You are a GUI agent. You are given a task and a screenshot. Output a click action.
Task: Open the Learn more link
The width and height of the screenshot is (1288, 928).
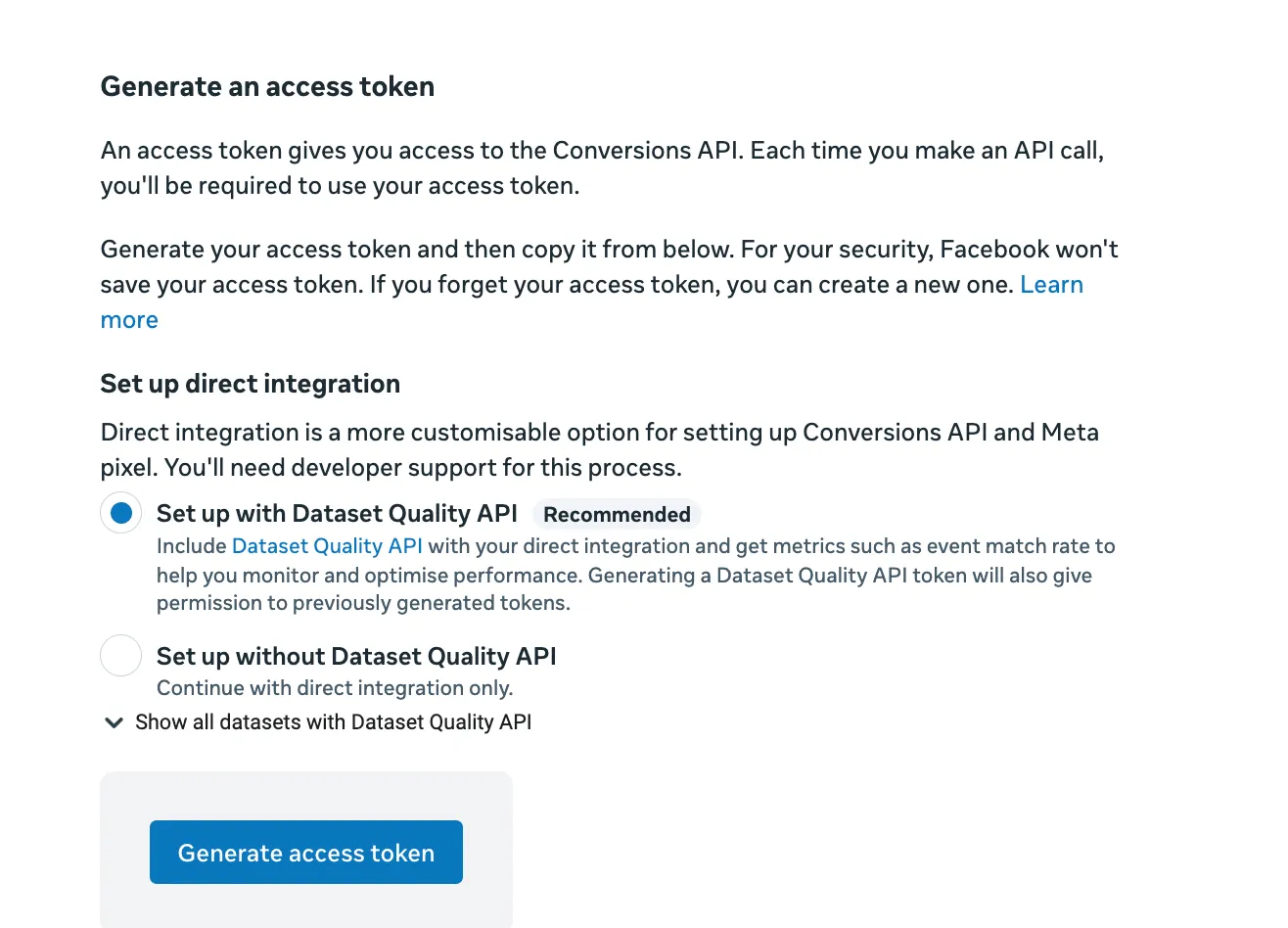[1051, 285]
